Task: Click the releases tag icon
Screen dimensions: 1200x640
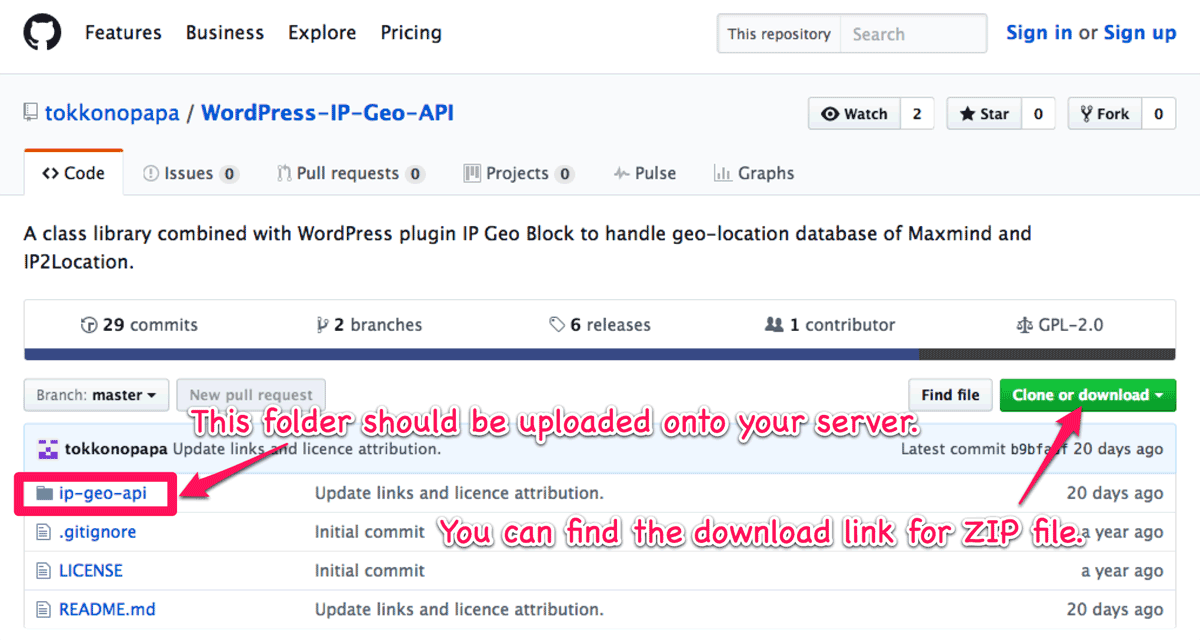Action: click(x=557, y=325)
